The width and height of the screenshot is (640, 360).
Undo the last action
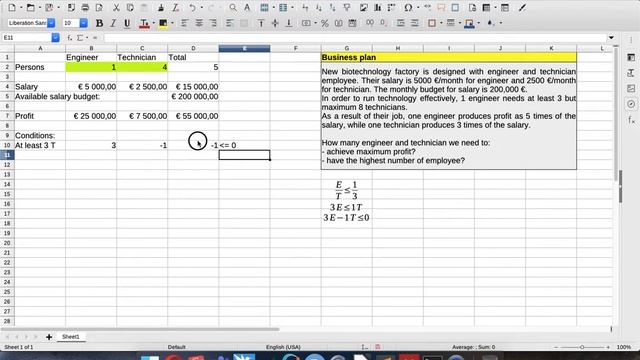point(192,7)
